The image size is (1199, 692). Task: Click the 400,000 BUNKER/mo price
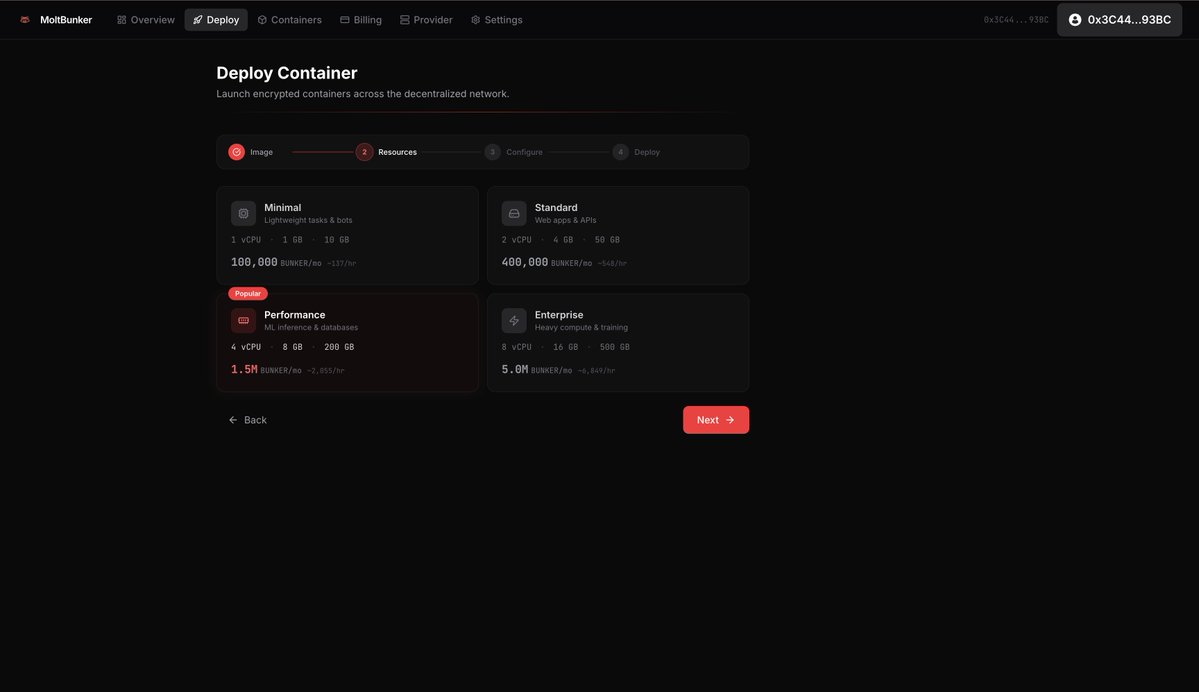tap(547, 262)
